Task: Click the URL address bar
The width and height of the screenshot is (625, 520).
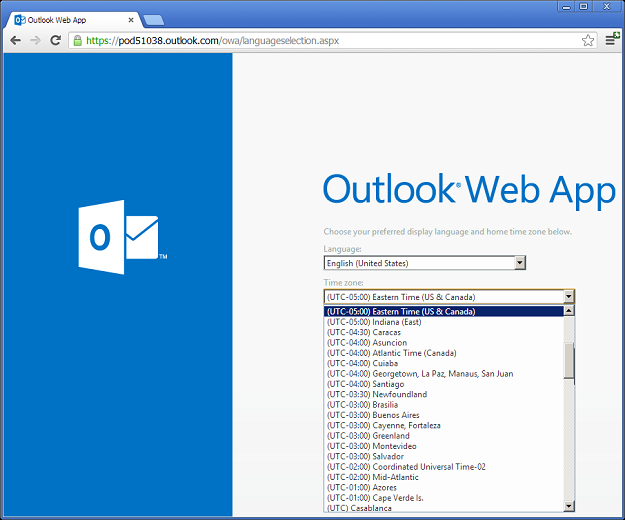Action: (331, 41)
